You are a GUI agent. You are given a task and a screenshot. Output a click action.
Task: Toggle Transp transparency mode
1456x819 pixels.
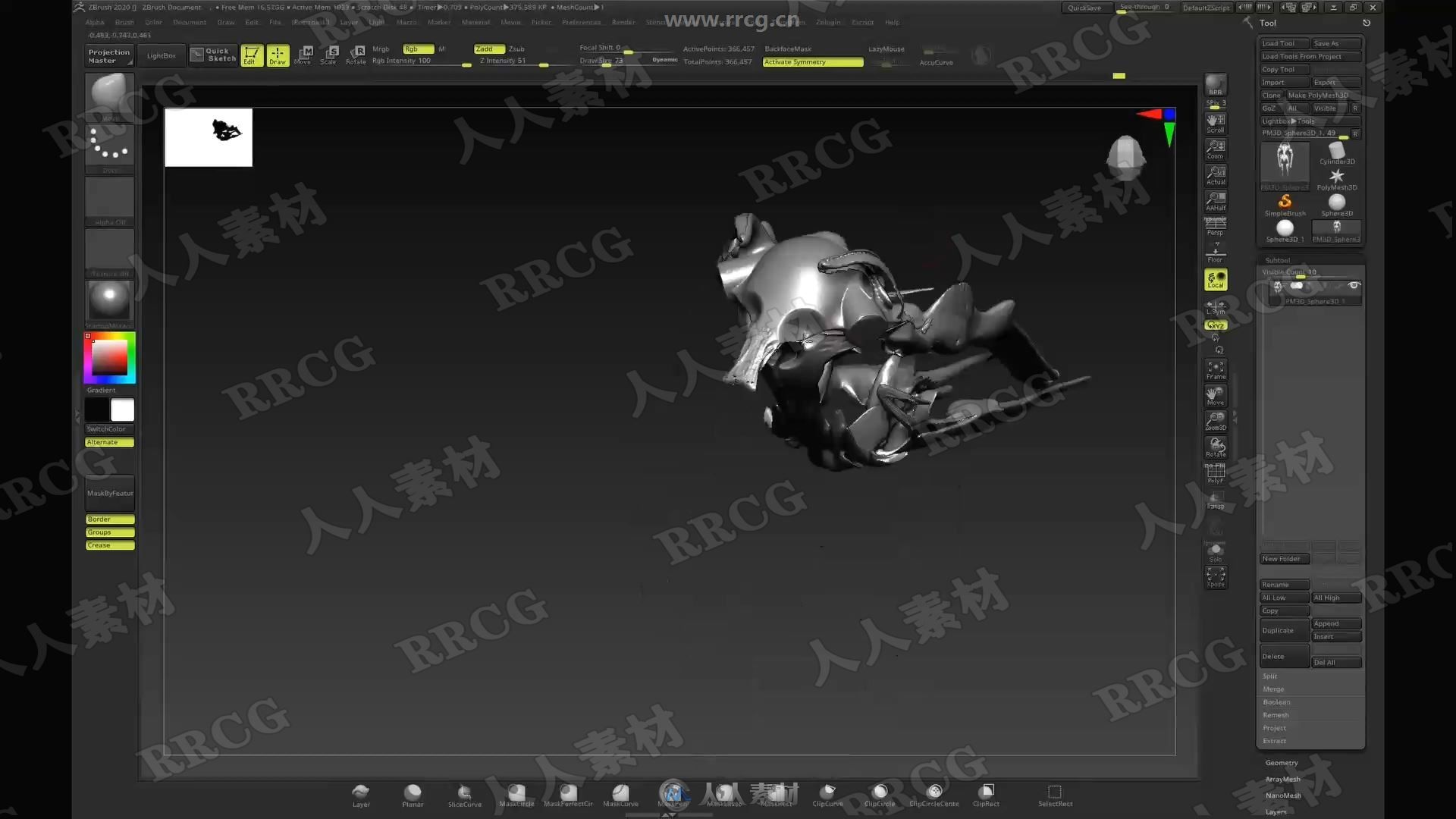tap(1216, 500)
